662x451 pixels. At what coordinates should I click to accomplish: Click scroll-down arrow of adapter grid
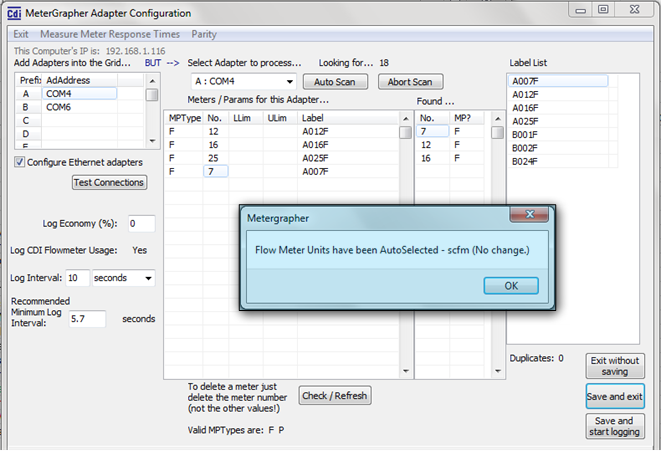152,141
